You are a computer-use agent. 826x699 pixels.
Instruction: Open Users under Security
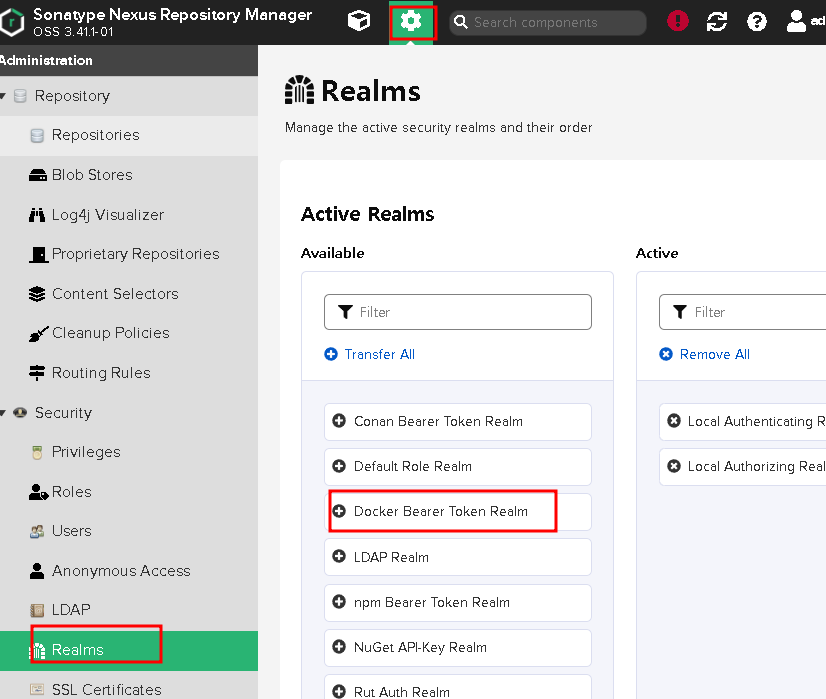(x=129, y=531)
